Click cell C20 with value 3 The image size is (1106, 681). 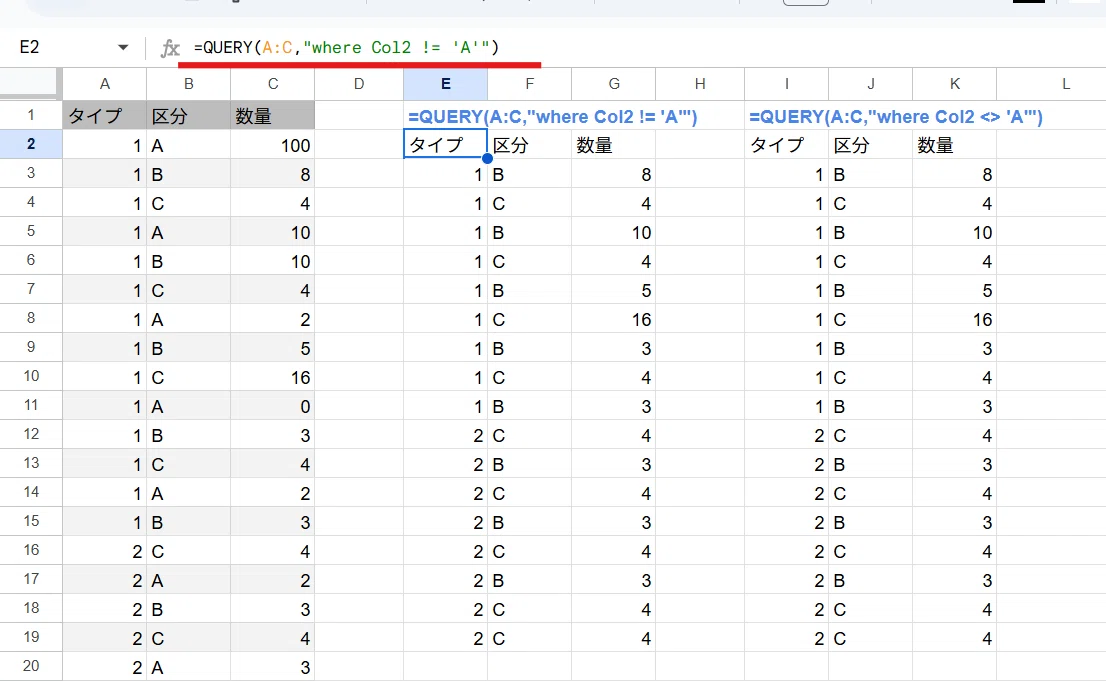[x=272, y=666]
